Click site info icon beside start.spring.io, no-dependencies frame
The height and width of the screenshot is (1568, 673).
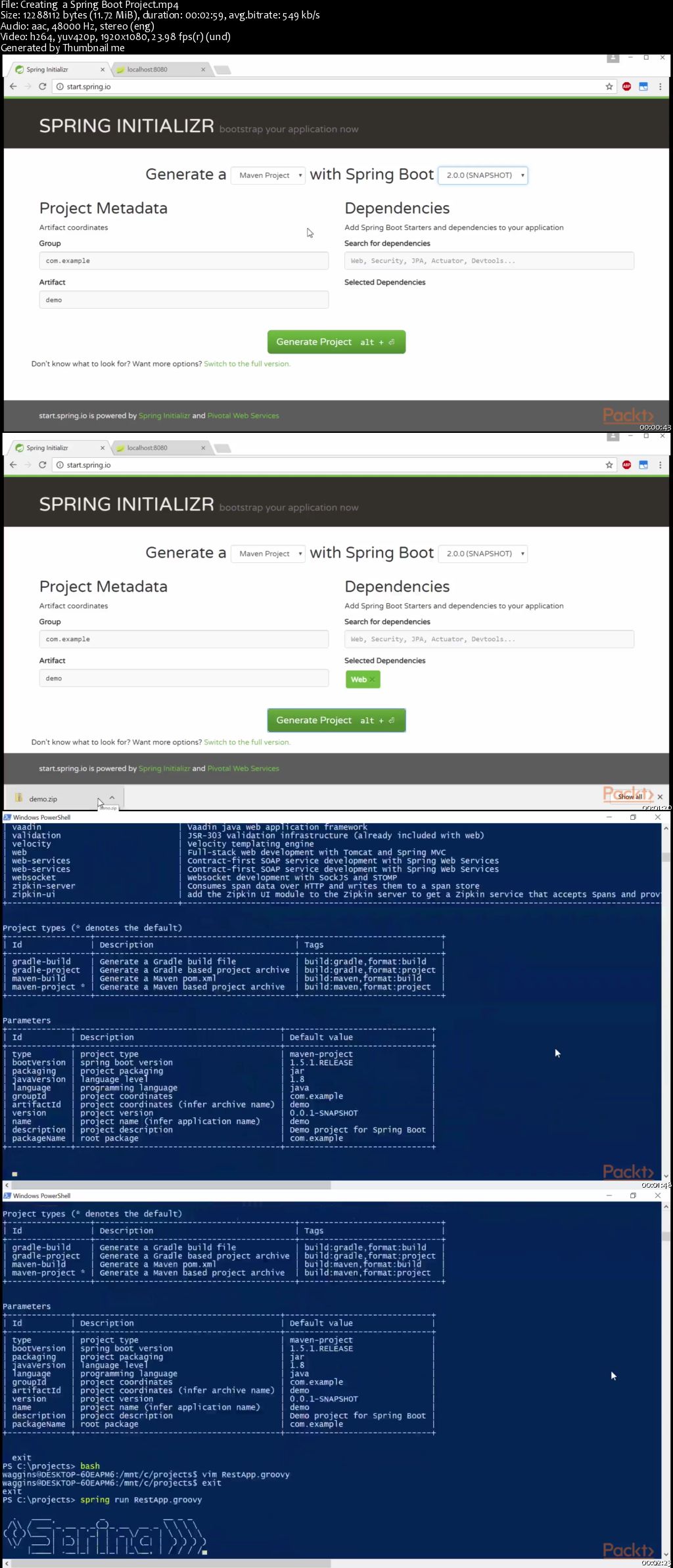click(60, 86)
